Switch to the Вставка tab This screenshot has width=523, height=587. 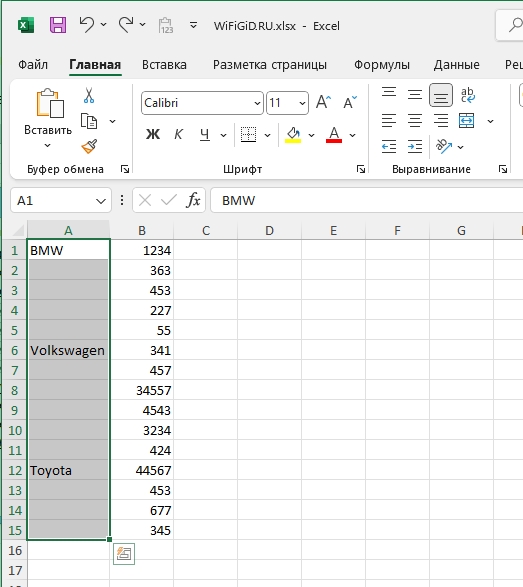[164, 65]
